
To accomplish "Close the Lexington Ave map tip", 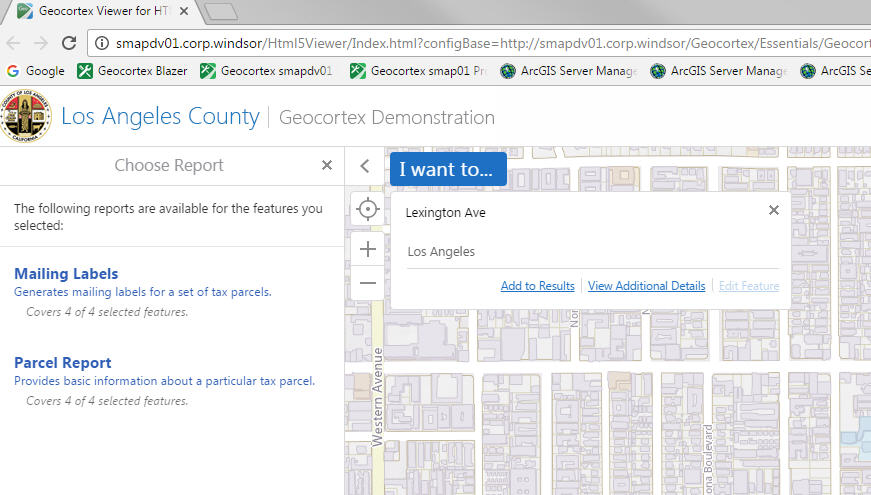I will pyautogui.click(x=774, y=210).
